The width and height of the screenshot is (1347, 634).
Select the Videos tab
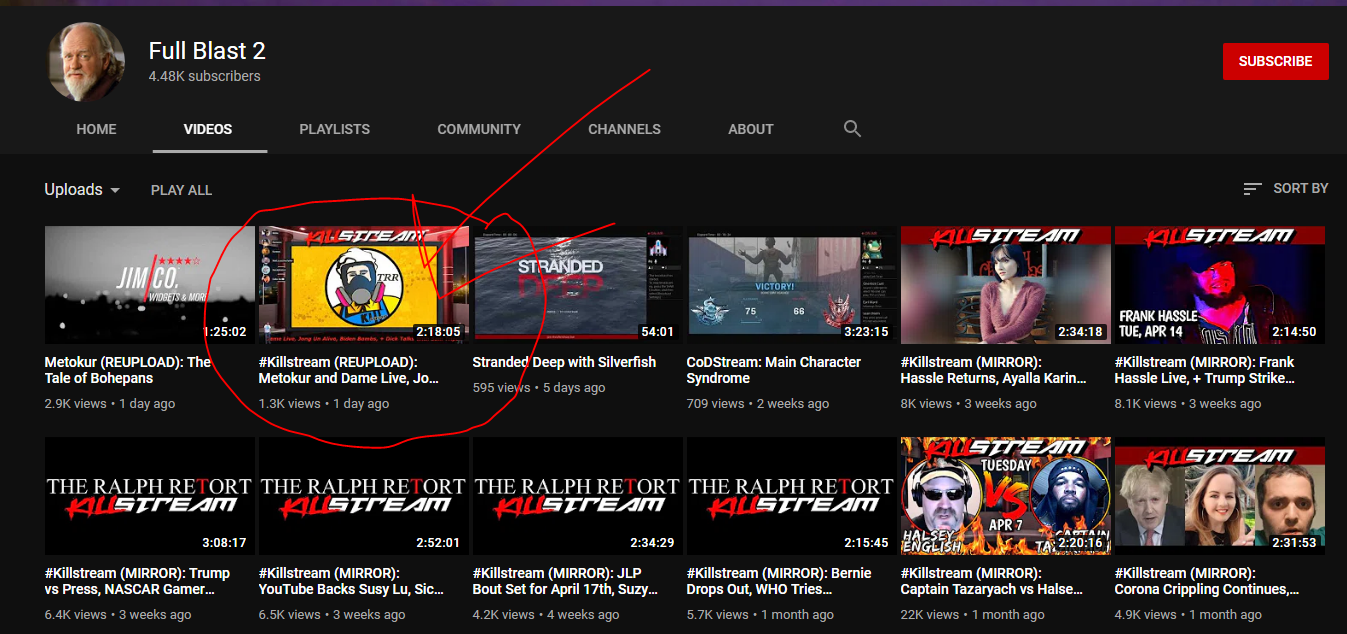pyautogui.click(x=208, y=129)
